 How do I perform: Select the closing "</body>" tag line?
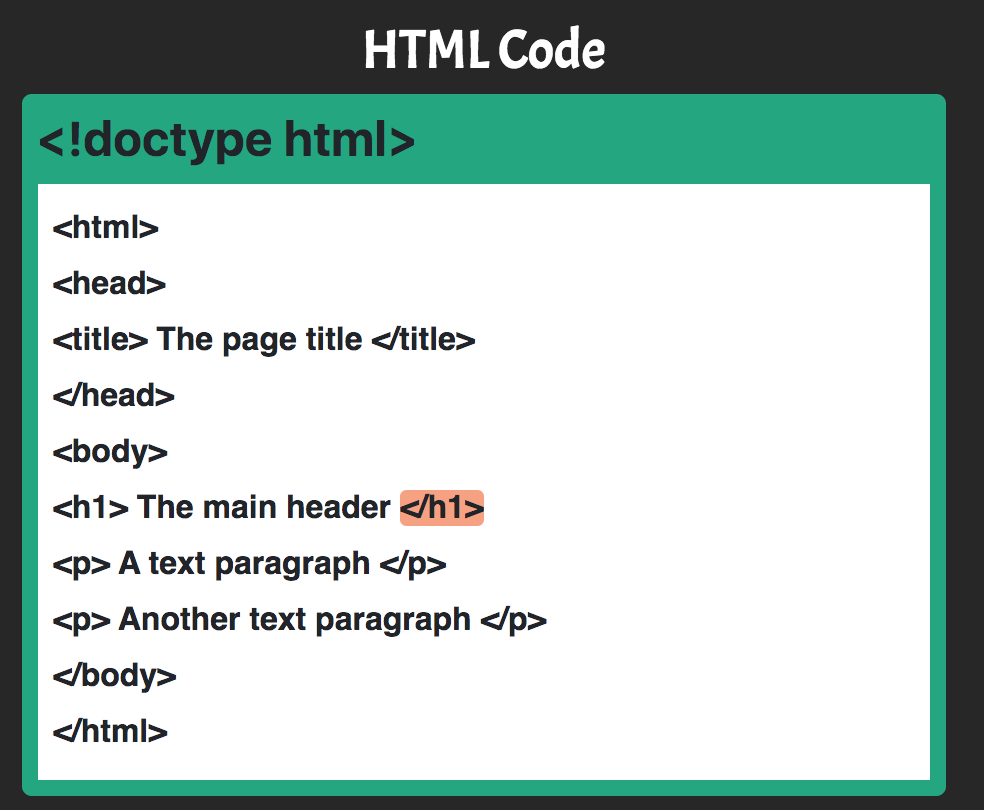(x=114, y=676)
